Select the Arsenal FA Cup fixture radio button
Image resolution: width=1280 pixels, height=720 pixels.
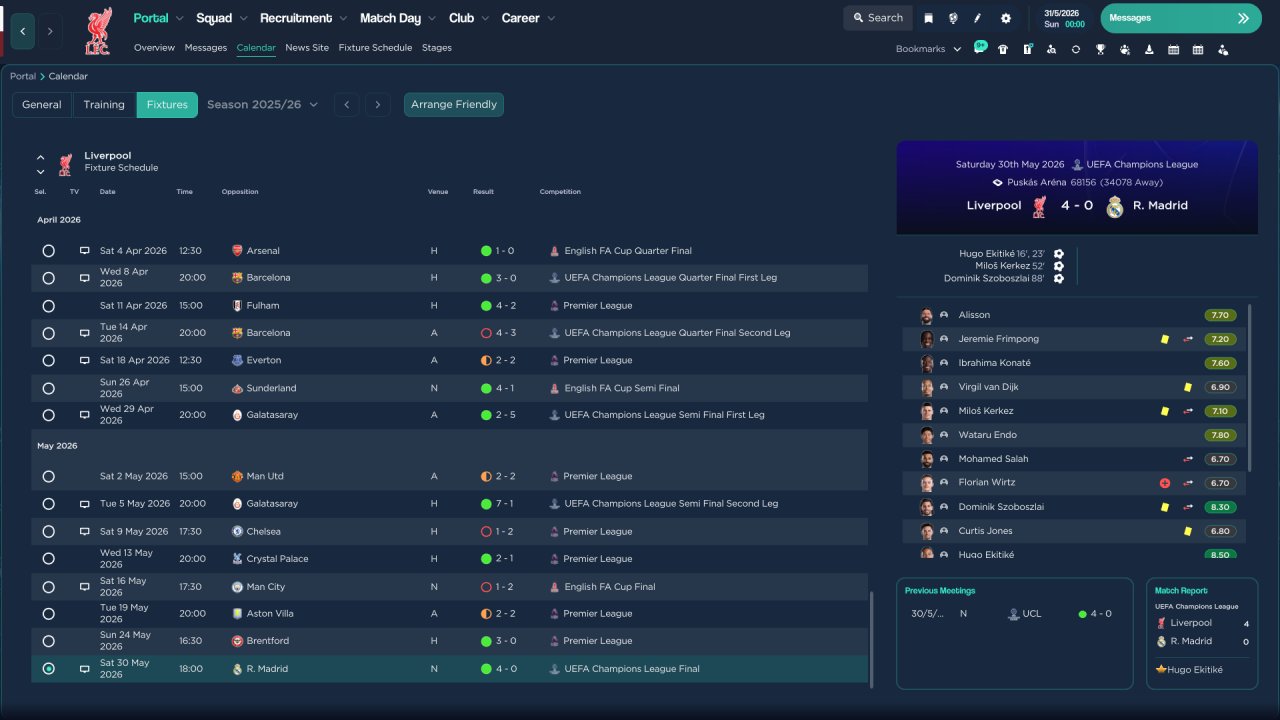[x=49, y=251]
